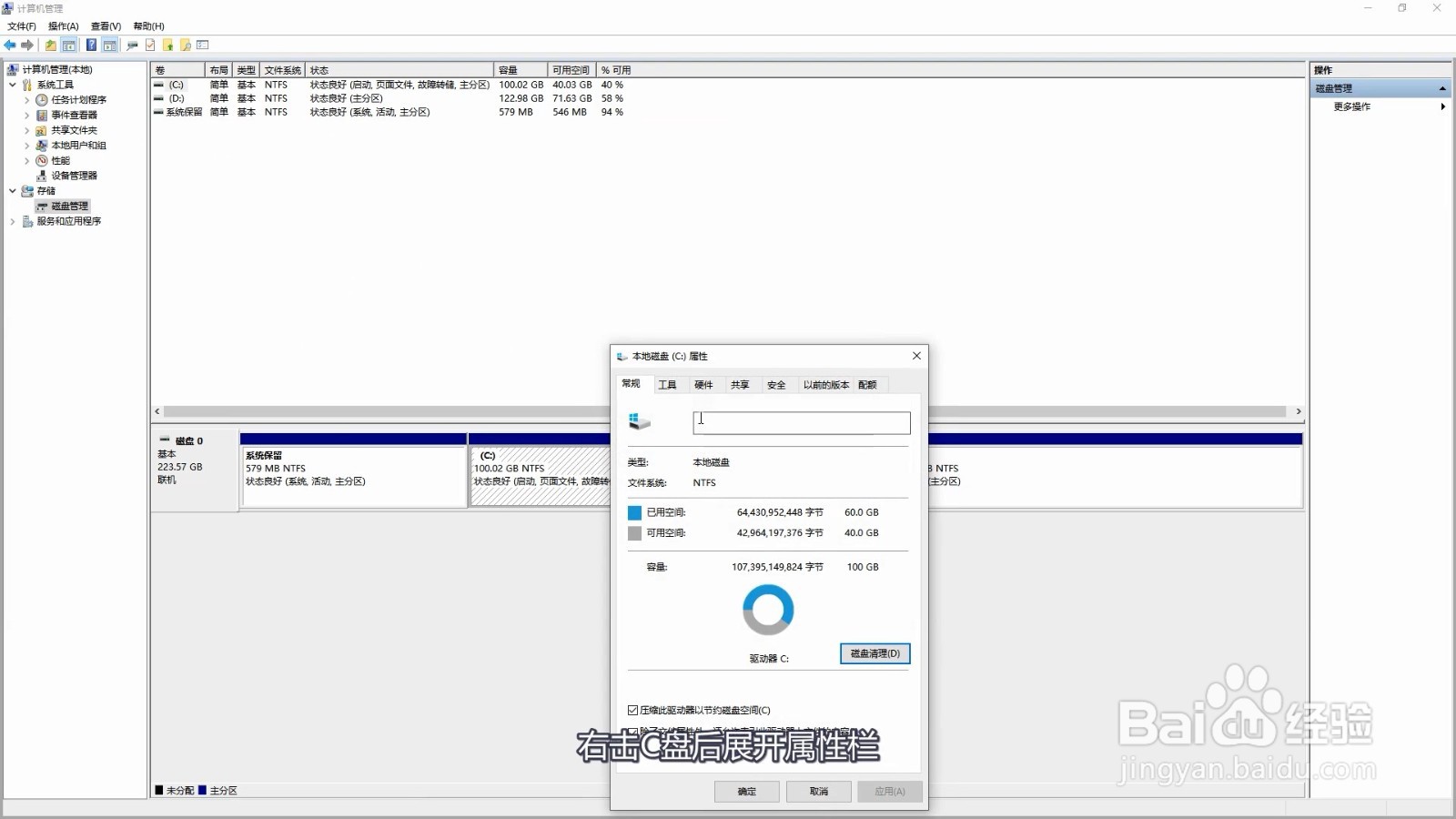The height and width of the screenshot is (819, 1456).
Task: Select the 系统工具 tree node
Action: pos(56,85)
